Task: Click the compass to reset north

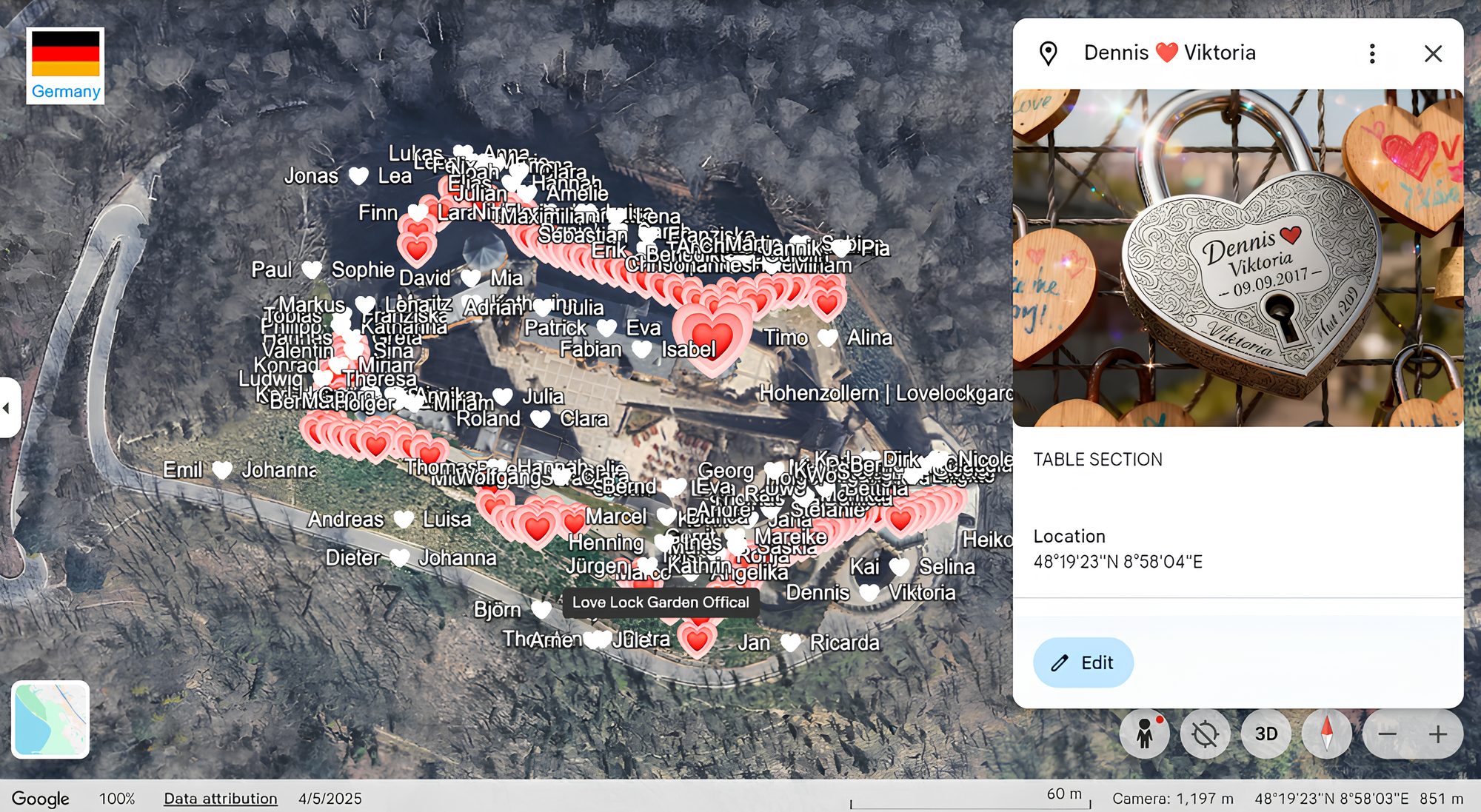Action: point(1327,734)
